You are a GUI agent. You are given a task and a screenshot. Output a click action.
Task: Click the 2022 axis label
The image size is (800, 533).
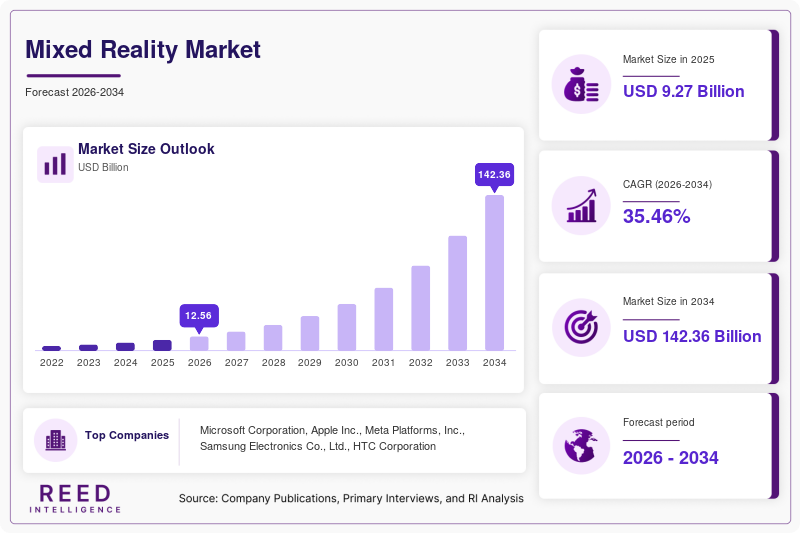(x=52, y=363)
